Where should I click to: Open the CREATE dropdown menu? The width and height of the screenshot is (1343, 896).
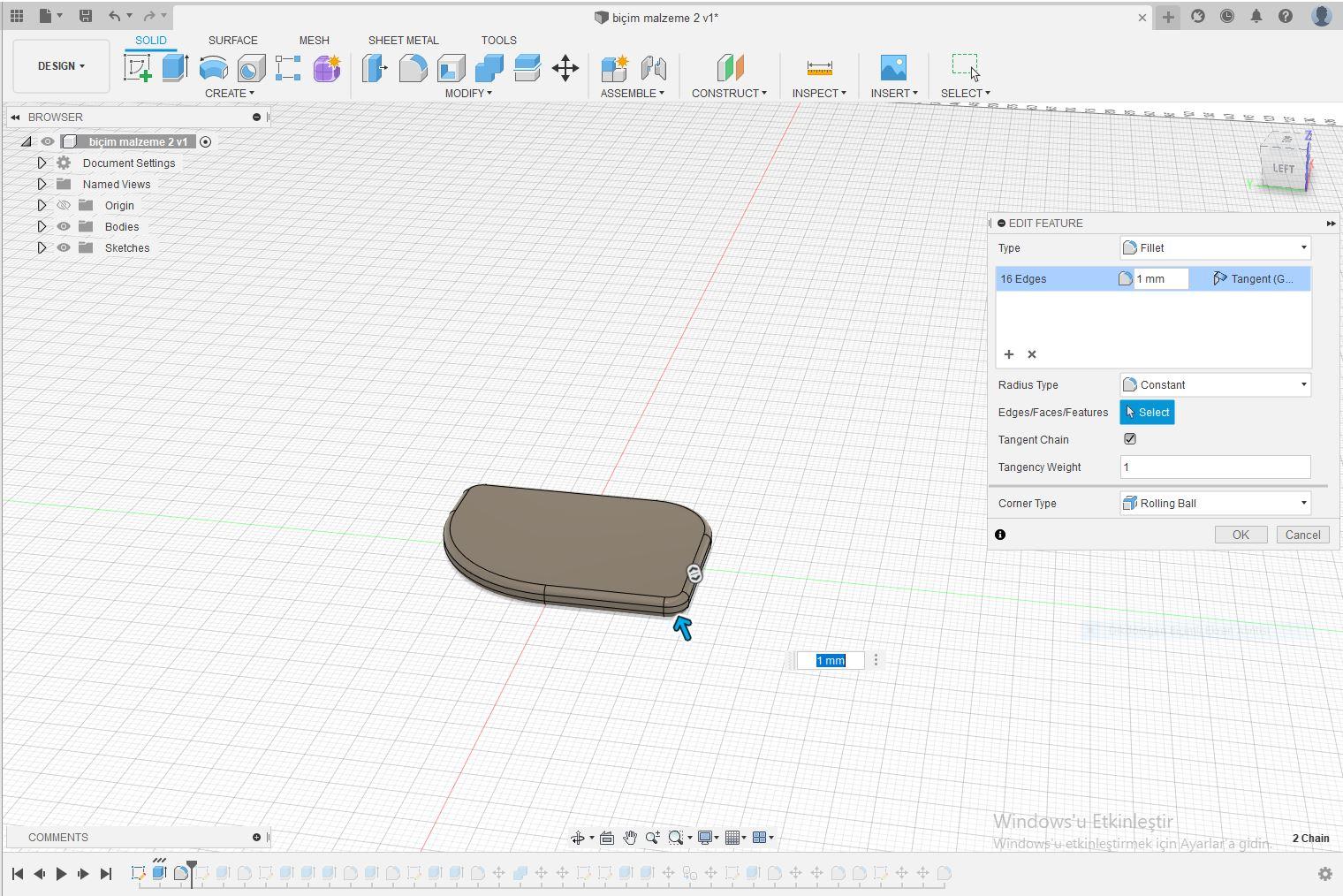(x=229, y=93)
